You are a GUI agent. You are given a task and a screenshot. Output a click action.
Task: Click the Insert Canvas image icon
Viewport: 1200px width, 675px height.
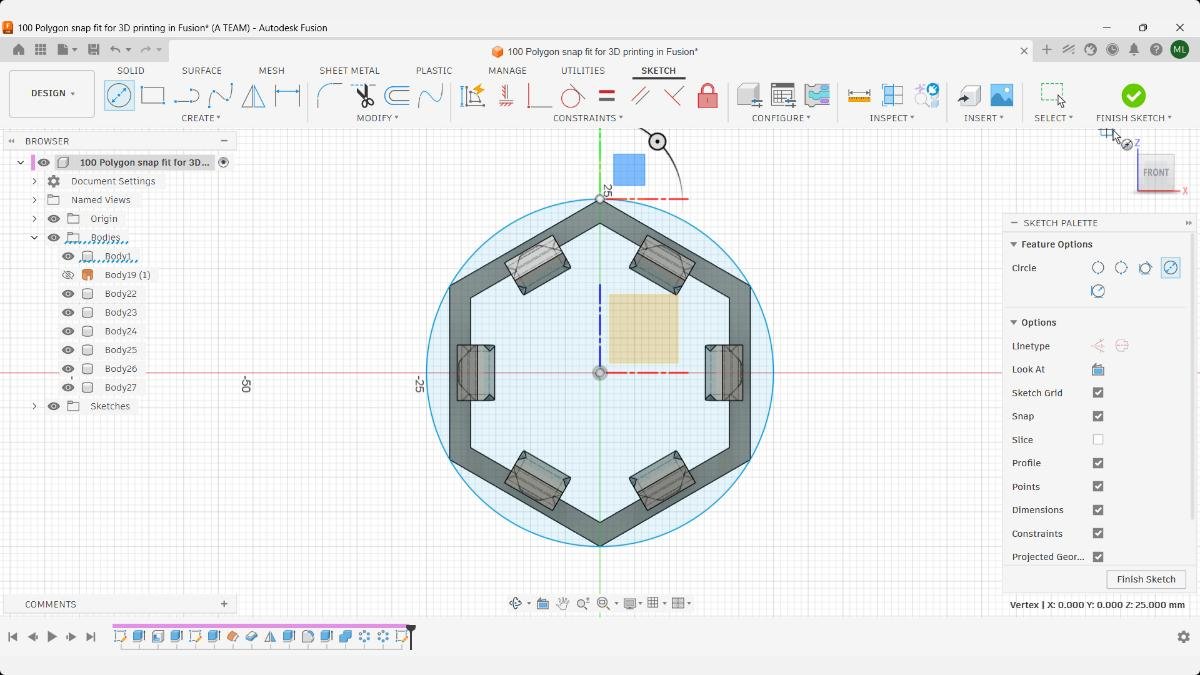pyautogui.click(x=1001, y=96)
